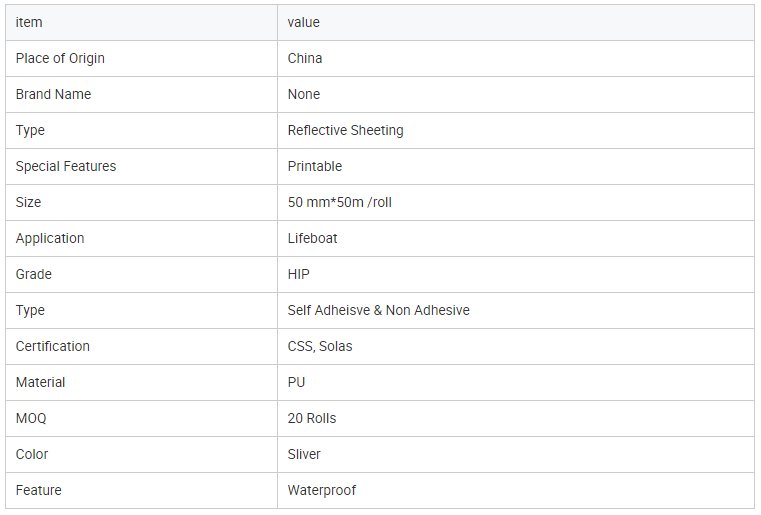The width and height of the screenshot is (761, 515).
Task: Select the 'Special Features' label cell
Action: pyautogui.click(x=66, y=166)
